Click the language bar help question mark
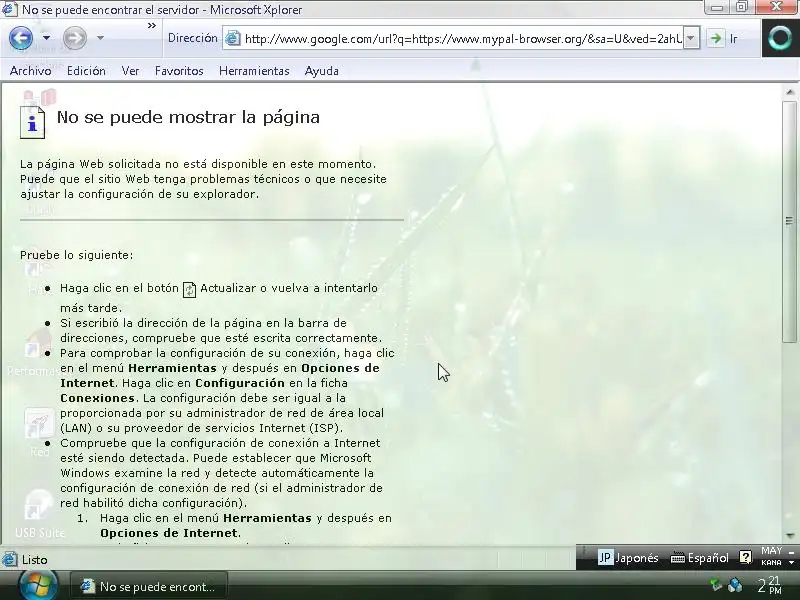Viewport: 800px width, 600px height. pyautogui.click(x=745, y=557)
